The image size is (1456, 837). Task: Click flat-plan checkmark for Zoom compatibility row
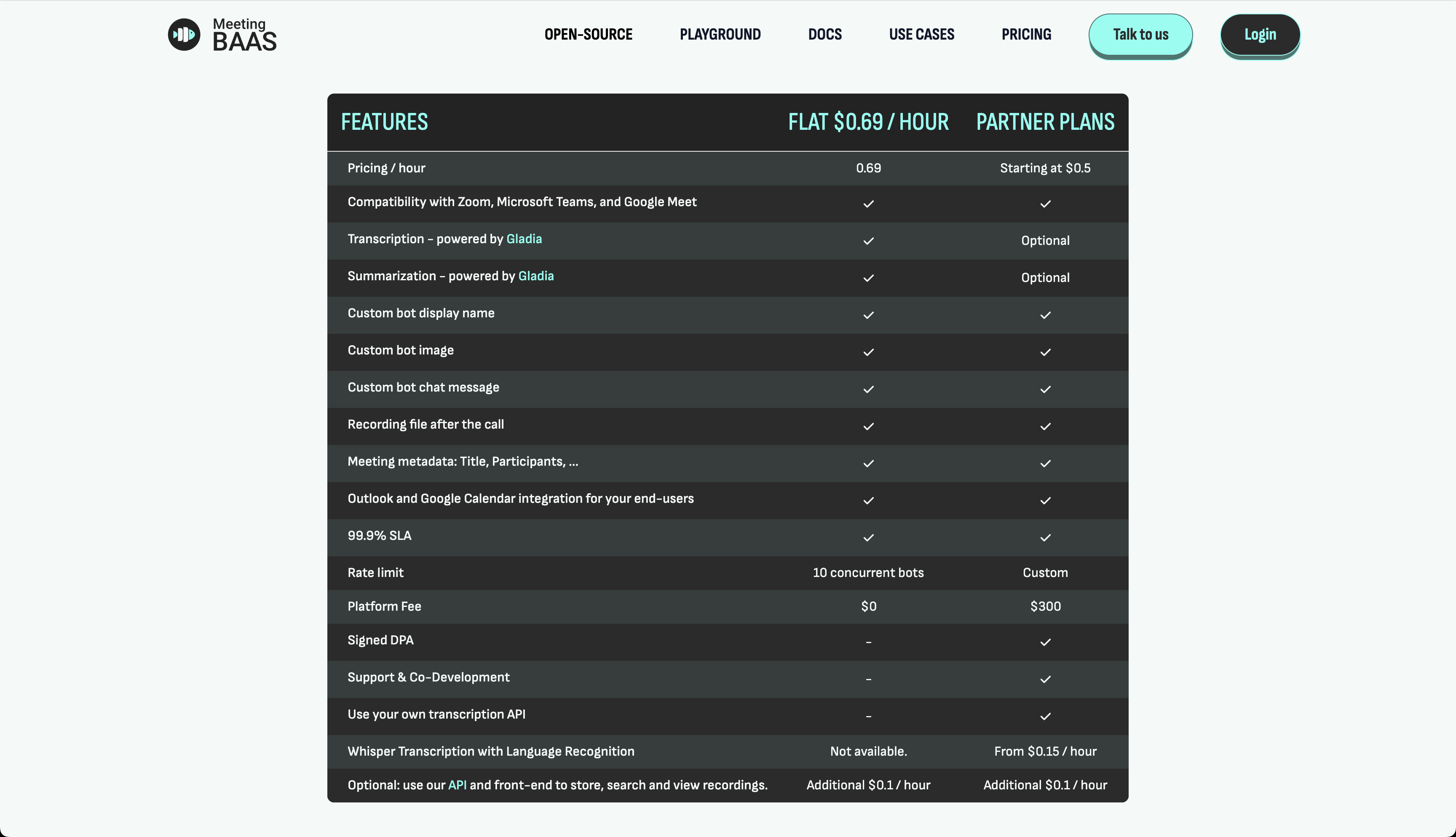(868, 204)
